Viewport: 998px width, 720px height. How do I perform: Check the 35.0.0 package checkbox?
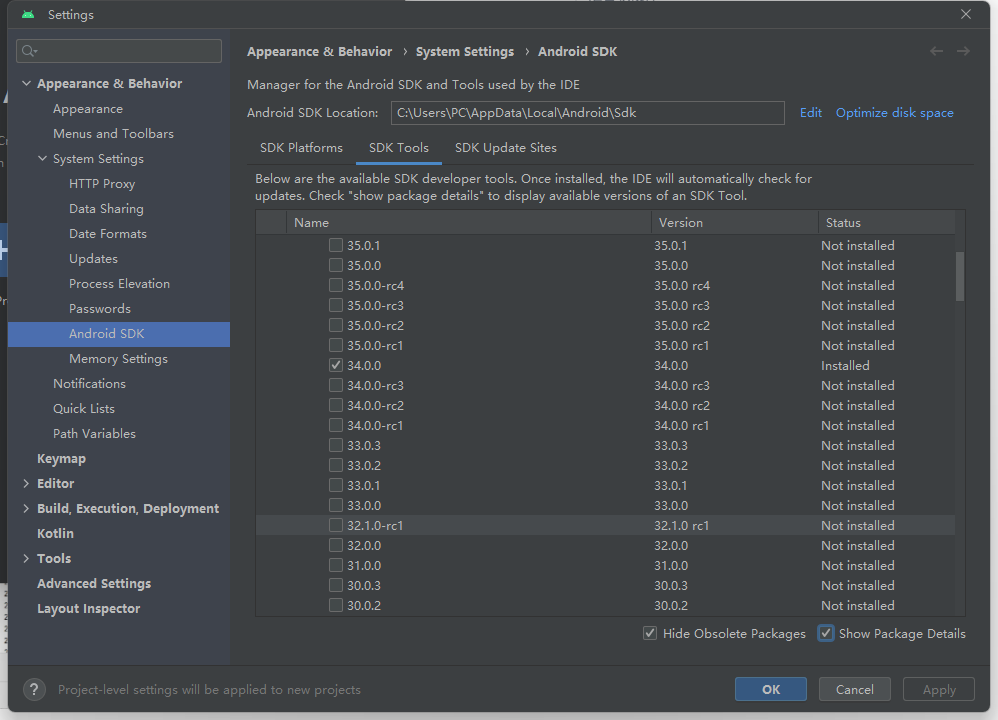pyautogui.click(x=335, y=265)
